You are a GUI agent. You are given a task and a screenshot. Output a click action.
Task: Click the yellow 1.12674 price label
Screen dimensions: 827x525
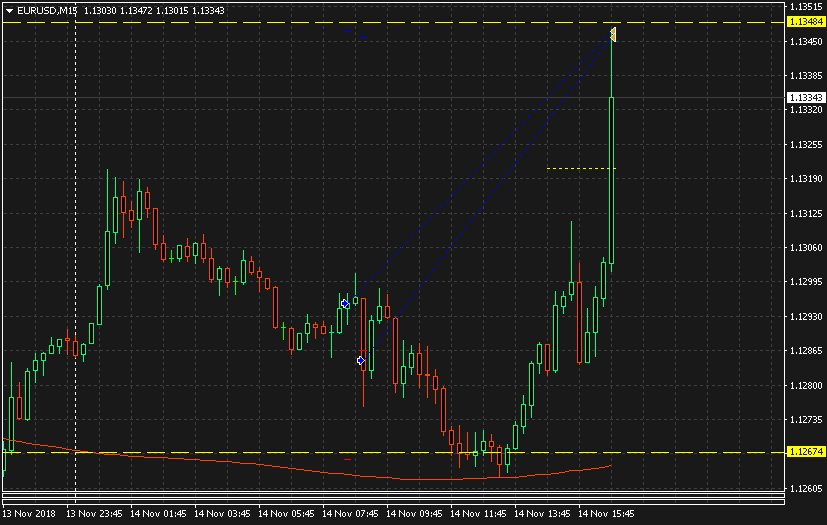pos(805,452)
